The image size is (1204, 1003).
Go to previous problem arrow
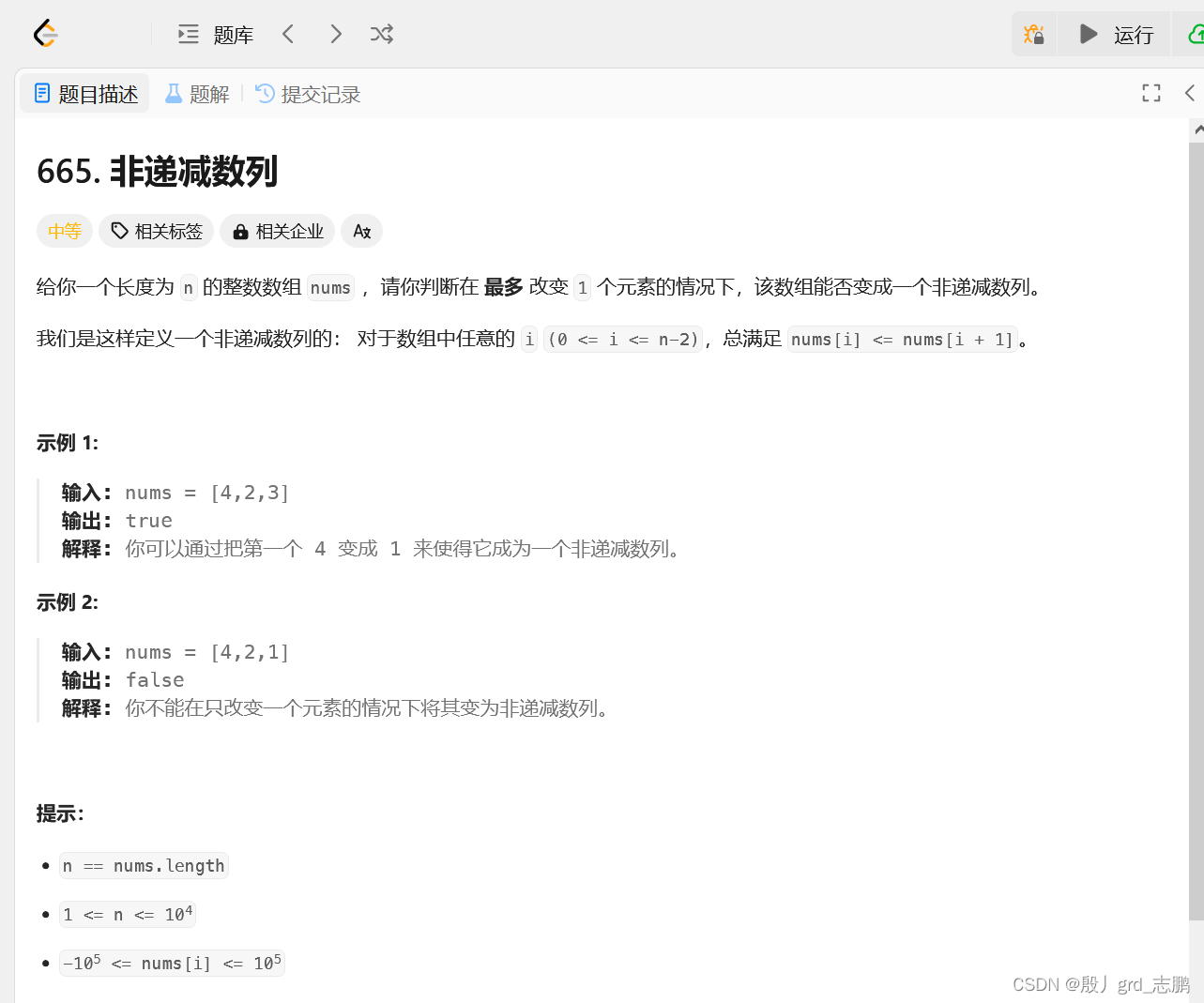[x=288, y=35]
